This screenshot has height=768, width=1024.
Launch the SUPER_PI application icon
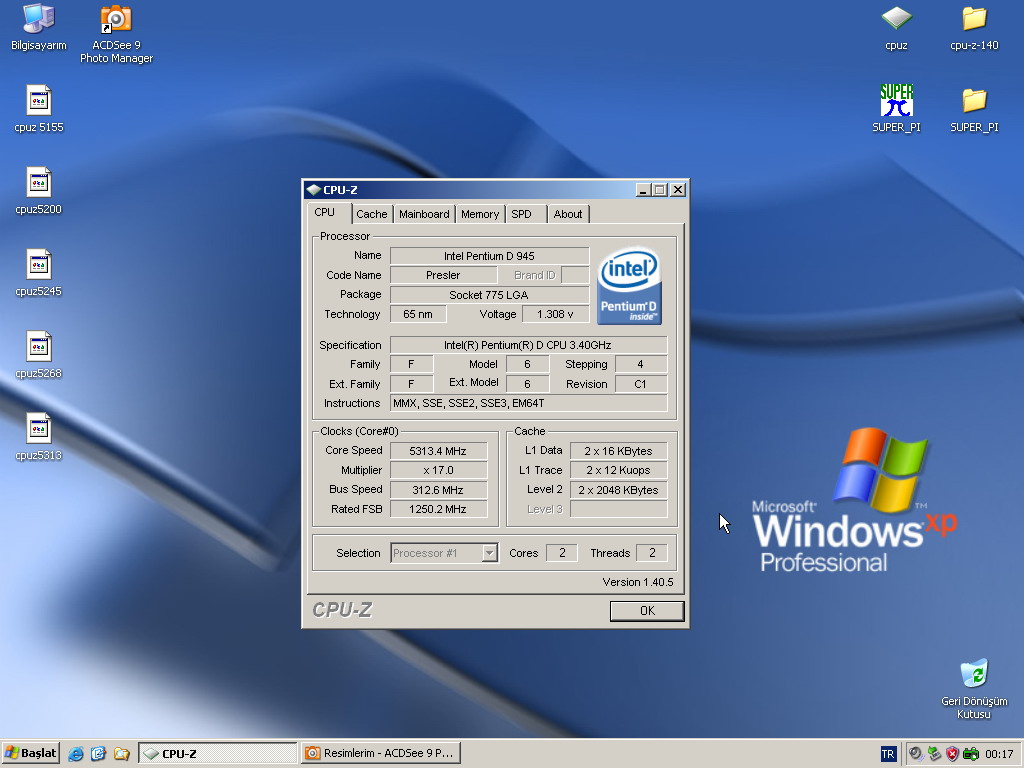(x=896, y=109)
